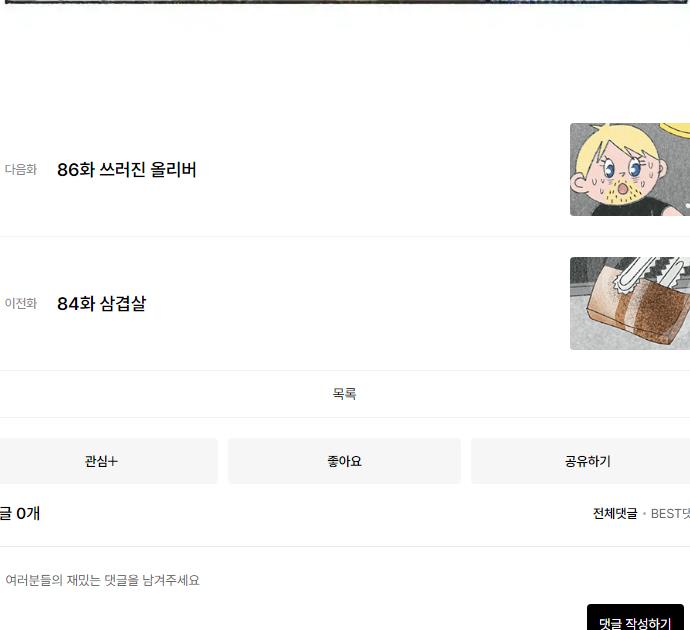Select the 이전화 label
The width and height of the screenshot is (690, 630).
(21, 304)
